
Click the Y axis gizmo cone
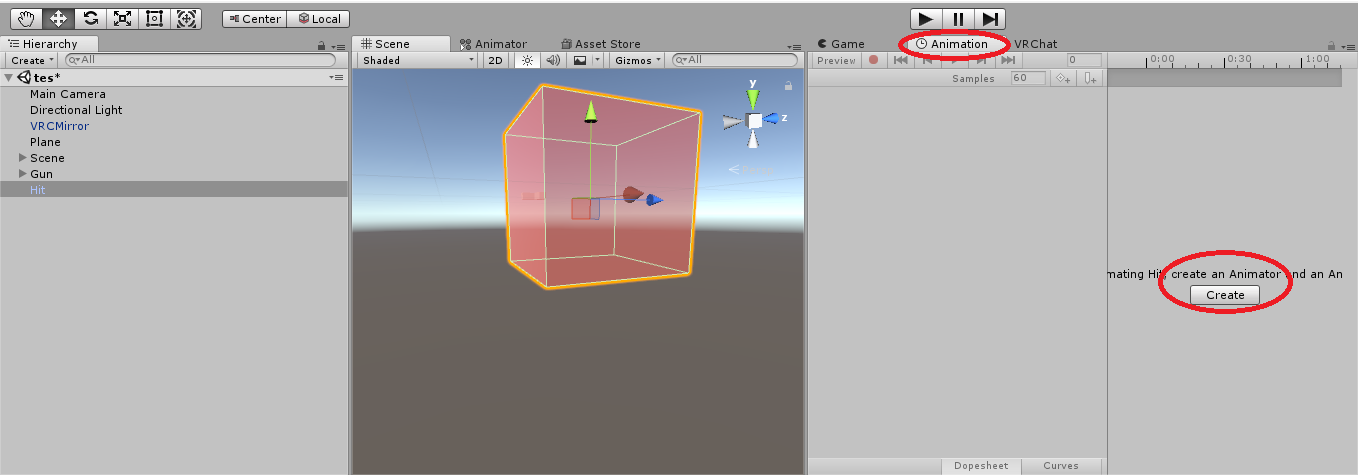click(x=753, y=97)
